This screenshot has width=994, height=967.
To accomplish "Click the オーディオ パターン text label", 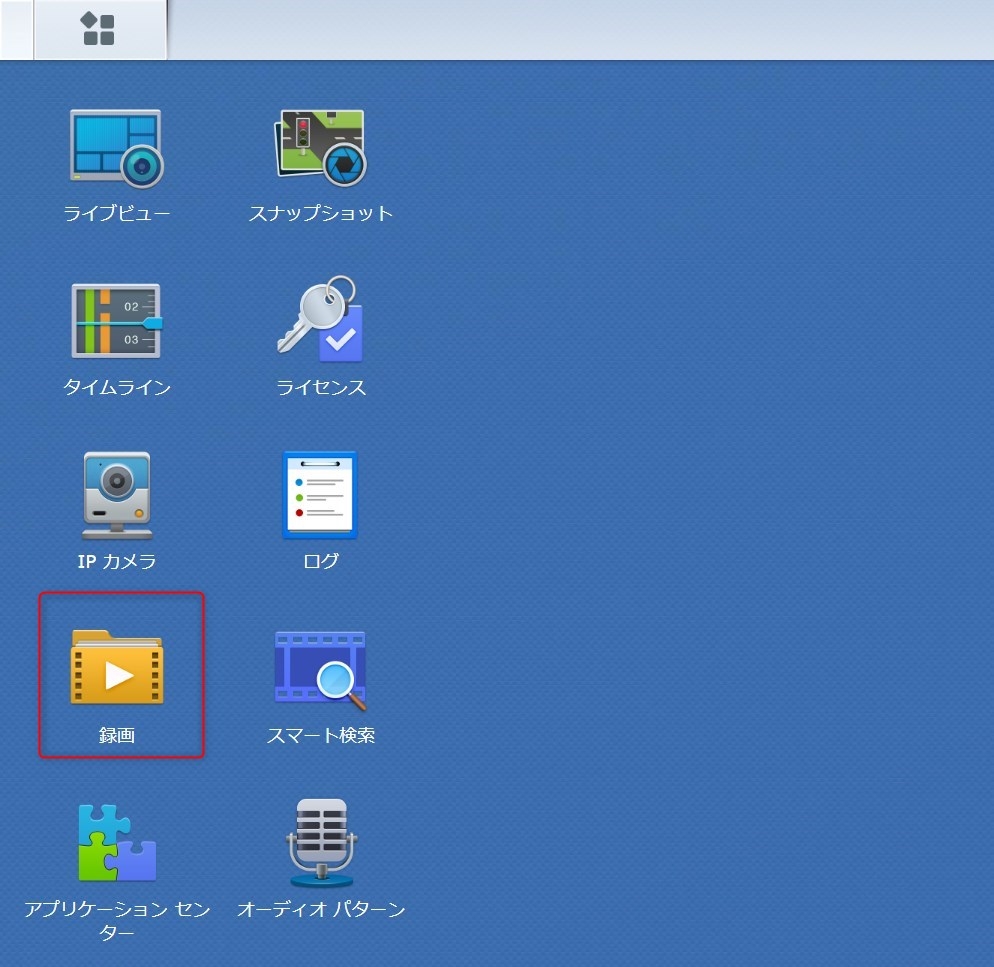I will click(320, 910).
